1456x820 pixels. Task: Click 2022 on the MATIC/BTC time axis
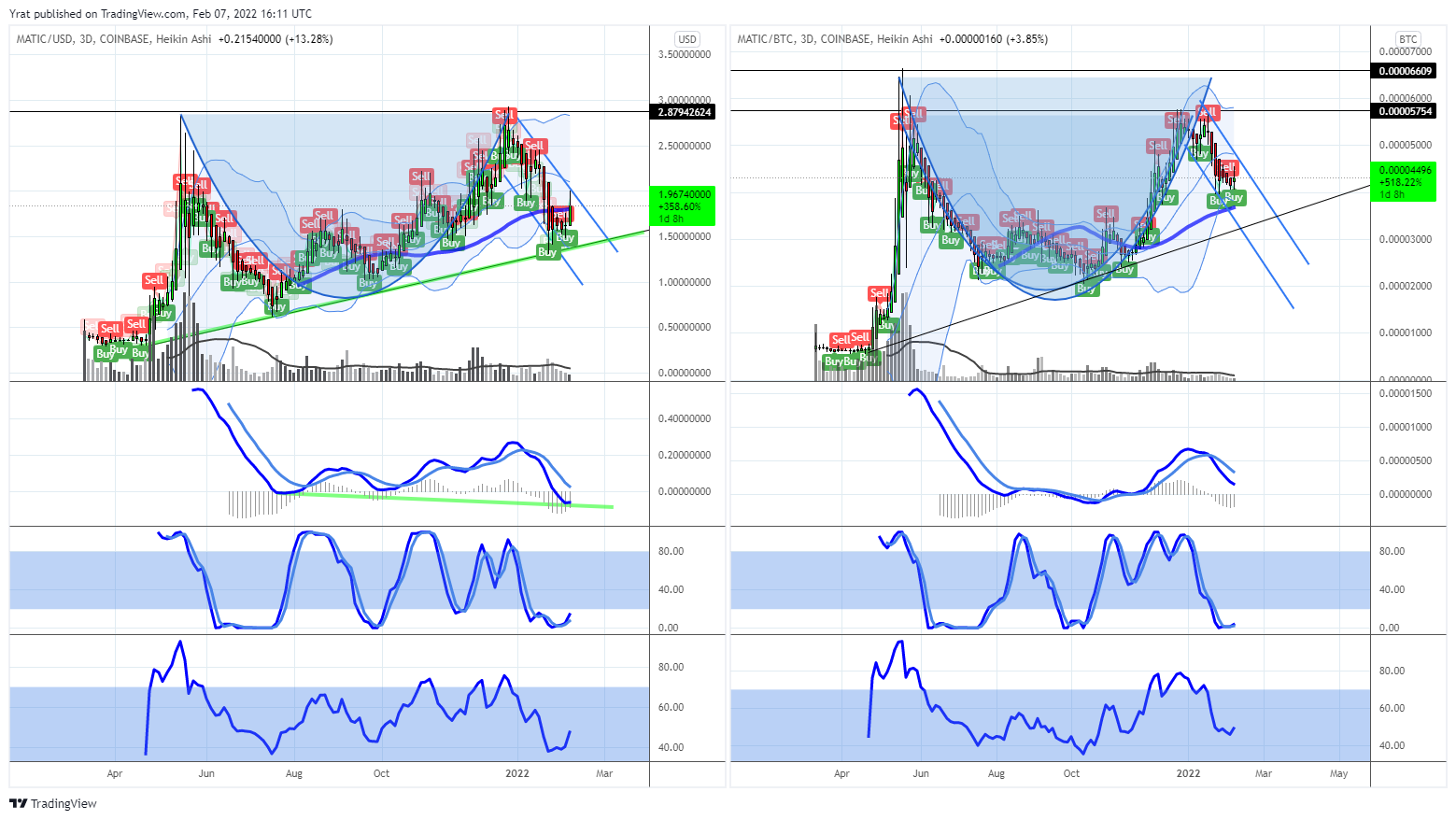(x=1188, y=773)
